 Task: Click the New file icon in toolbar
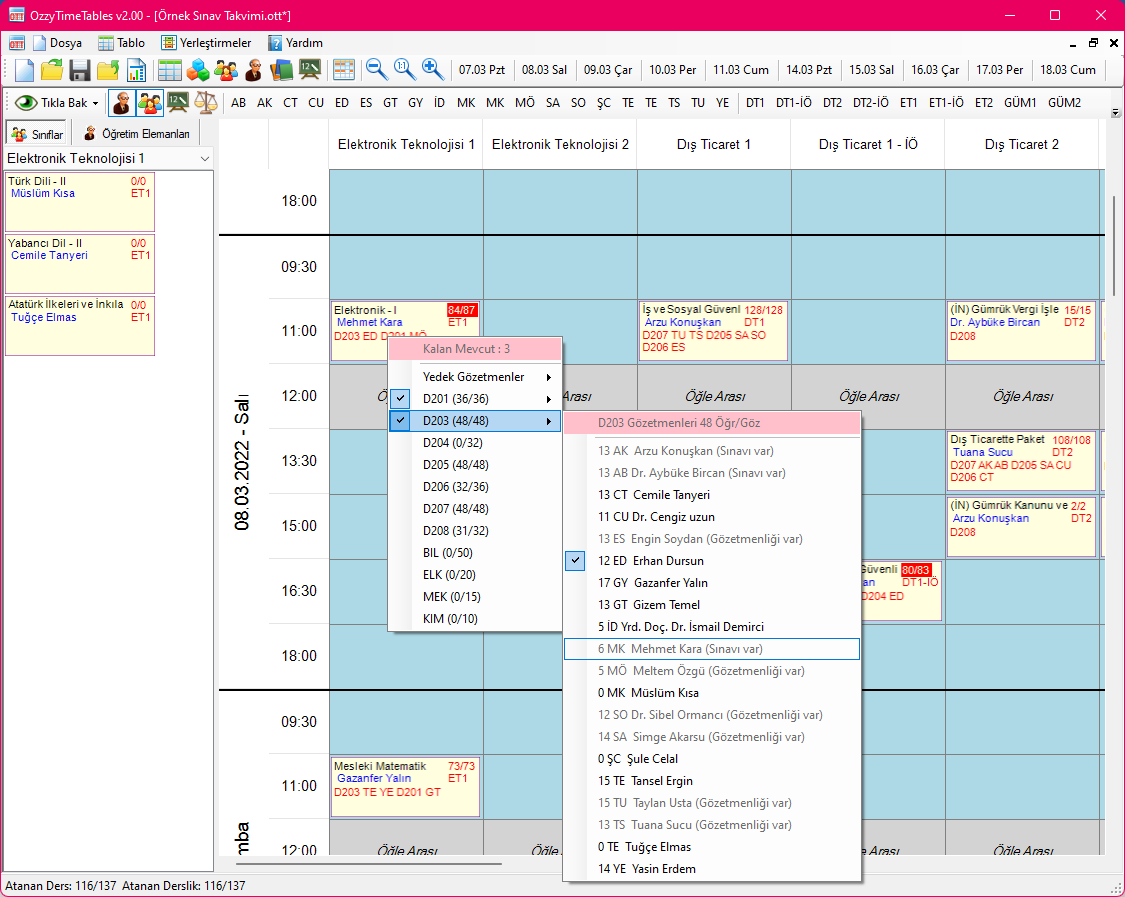click(24, 70)
